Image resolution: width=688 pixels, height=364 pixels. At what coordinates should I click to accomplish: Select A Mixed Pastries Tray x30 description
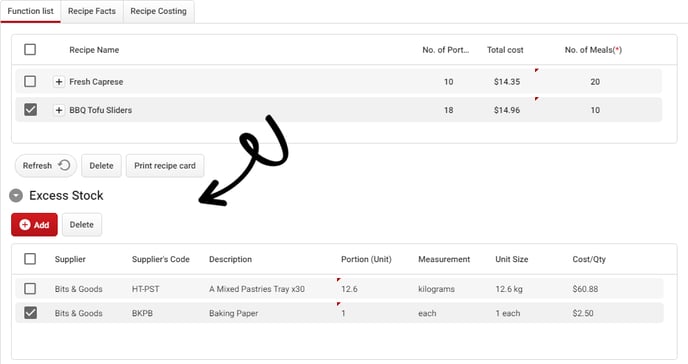coord(257,289)
